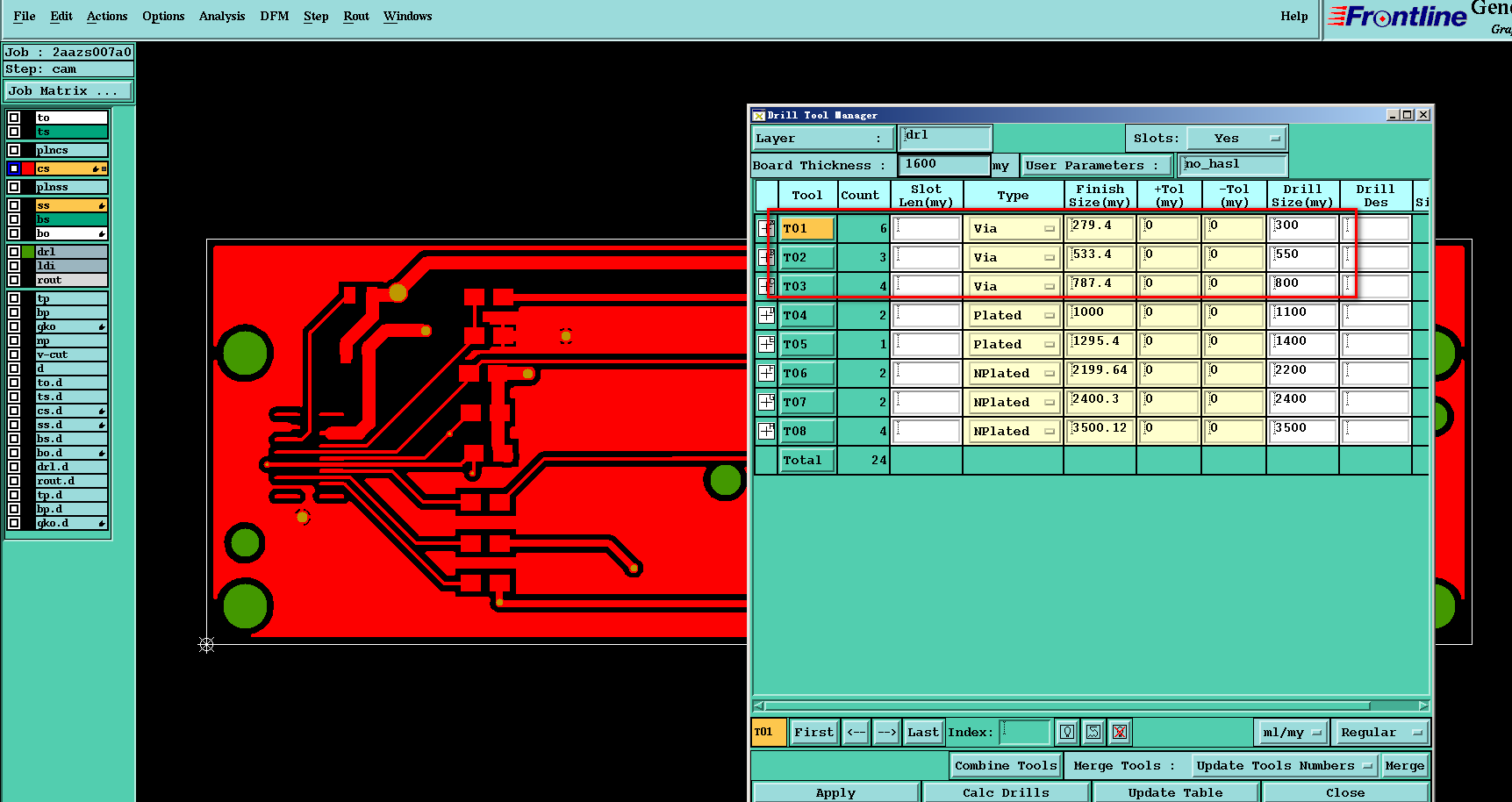Expand the T08 tool row plus icon
1512x802 pixels.
point(766,431)
